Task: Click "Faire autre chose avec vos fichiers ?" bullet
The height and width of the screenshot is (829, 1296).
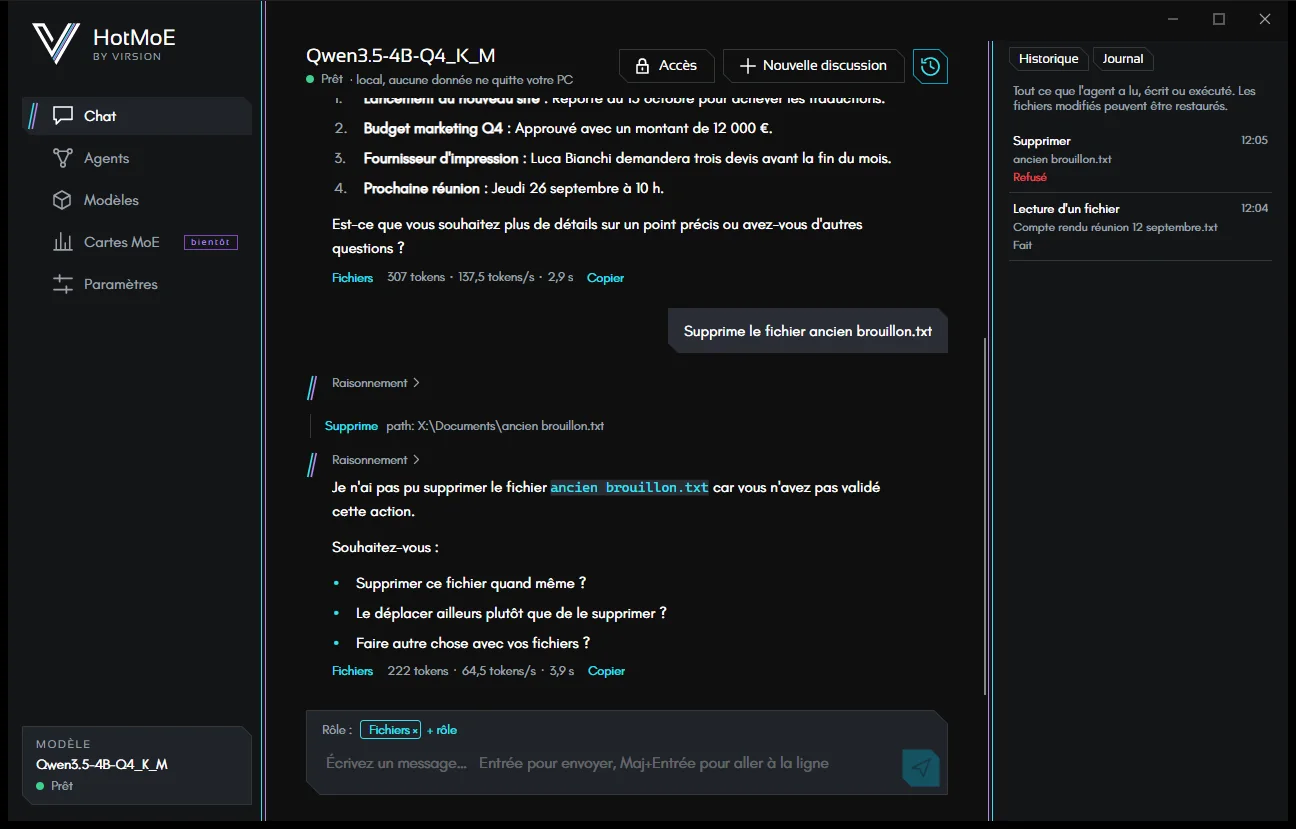Action: [x=473, y=643]
